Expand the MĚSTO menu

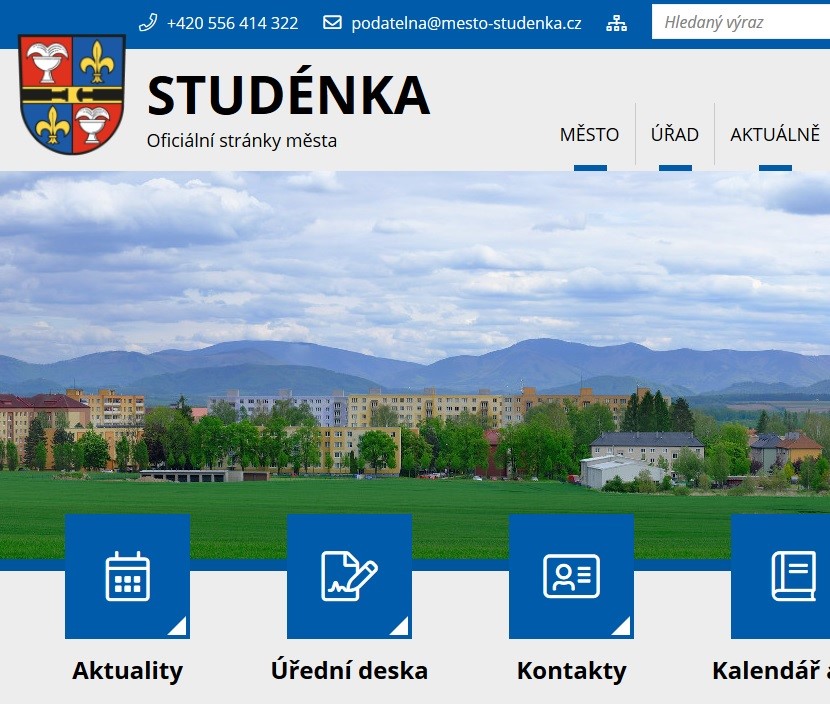click(x=590, y=134)
